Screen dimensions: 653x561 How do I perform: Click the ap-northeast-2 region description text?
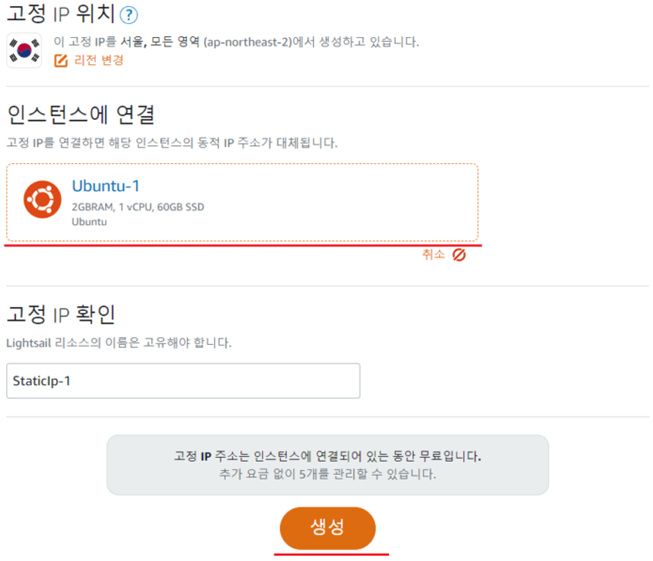coord(236,42)
